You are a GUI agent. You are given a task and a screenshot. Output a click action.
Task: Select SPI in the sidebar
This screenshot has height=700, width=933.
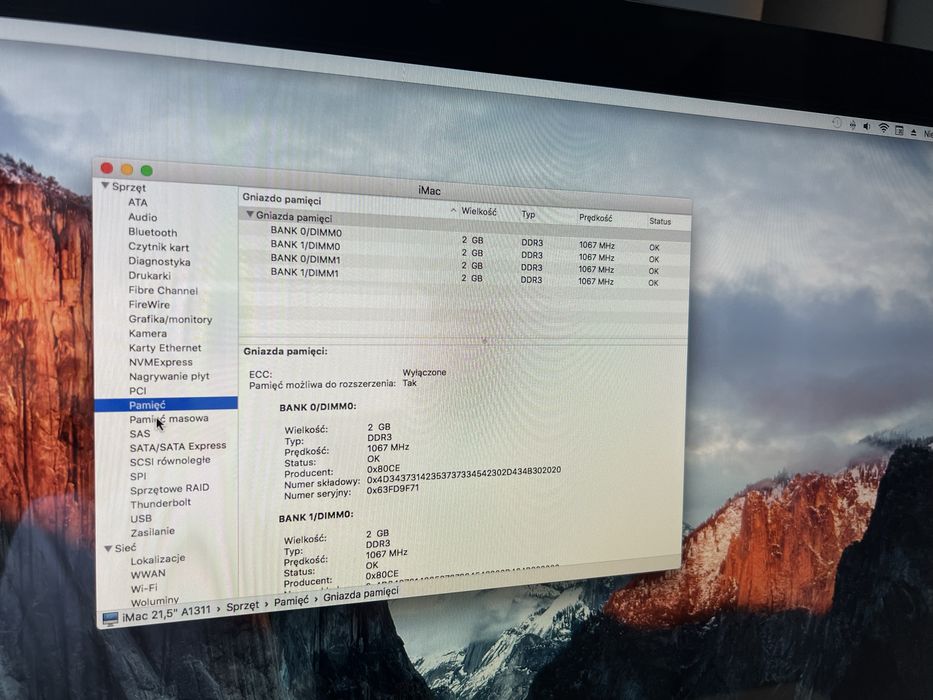point(138,476)
